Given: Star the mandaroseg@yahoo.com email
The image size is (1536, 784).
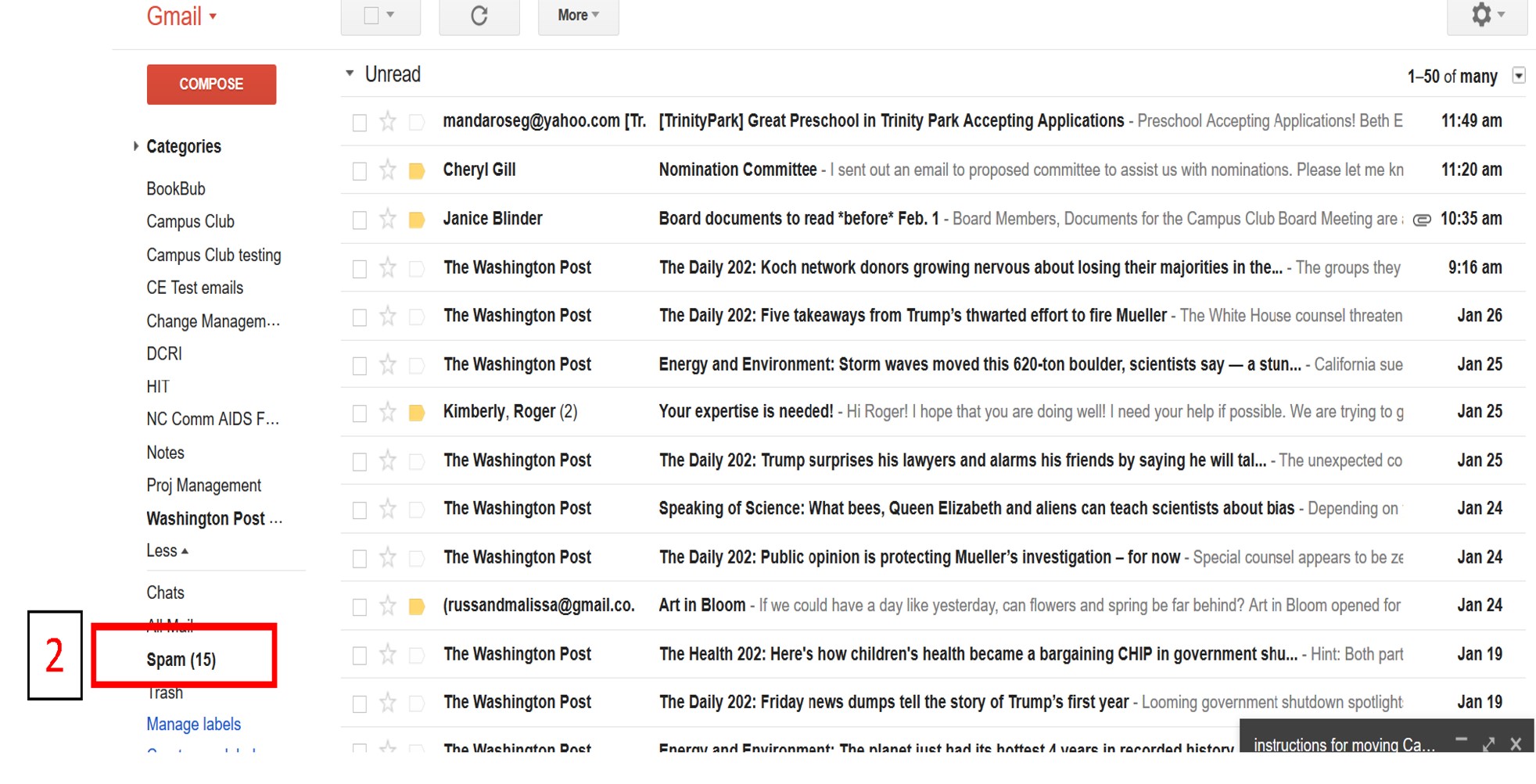Looking at the screenshot, I should pyautogui.click(x=388, y=122).
